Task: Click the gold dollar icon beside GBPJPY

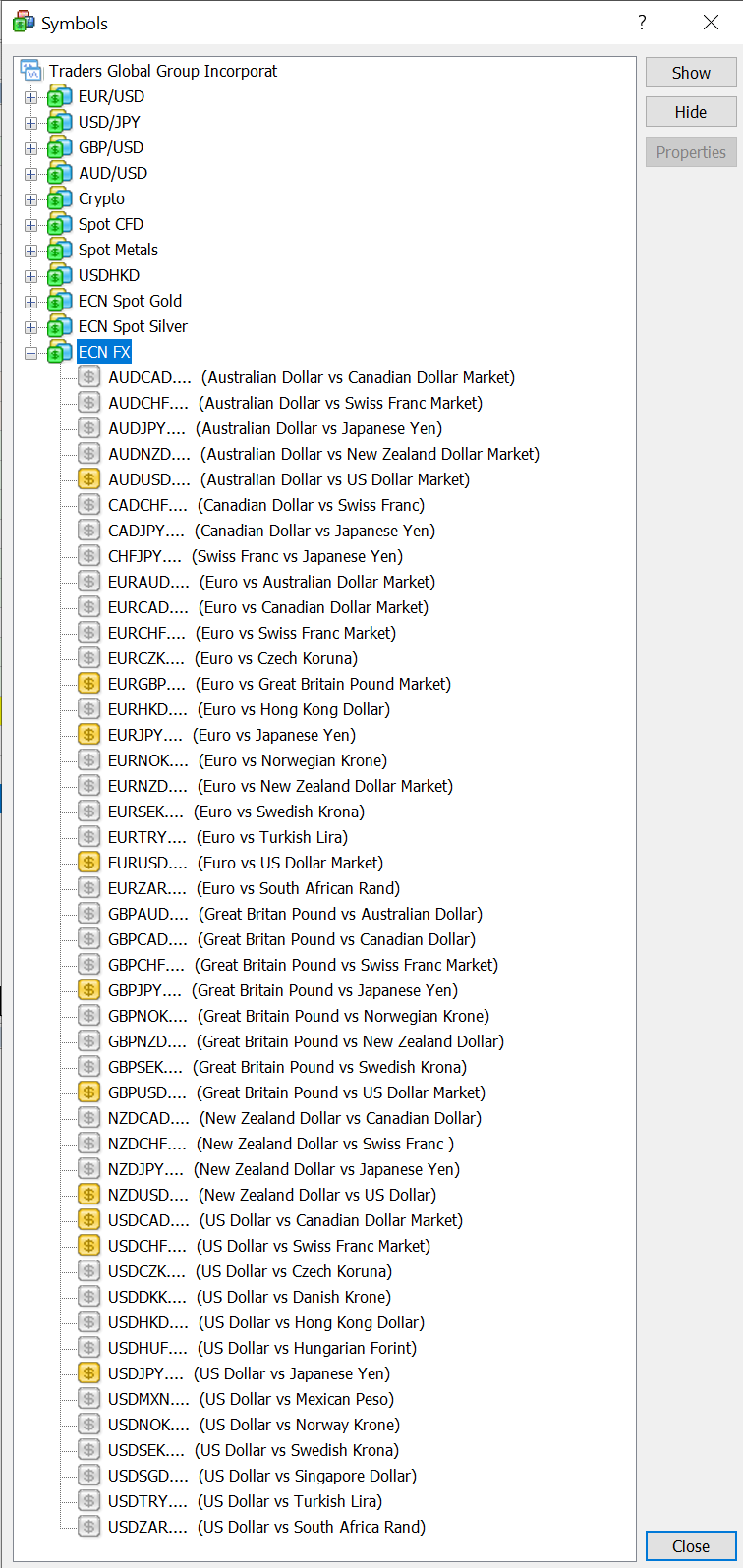Action: pyautogui.click(x=89, y=990)
